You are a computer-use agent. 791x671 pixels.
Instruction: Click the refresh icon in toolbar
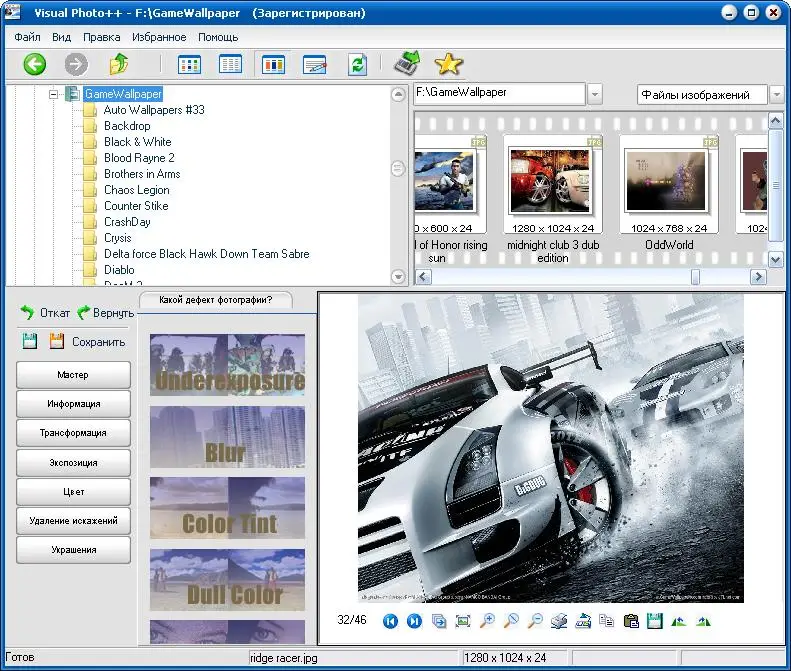coord(357,65)
